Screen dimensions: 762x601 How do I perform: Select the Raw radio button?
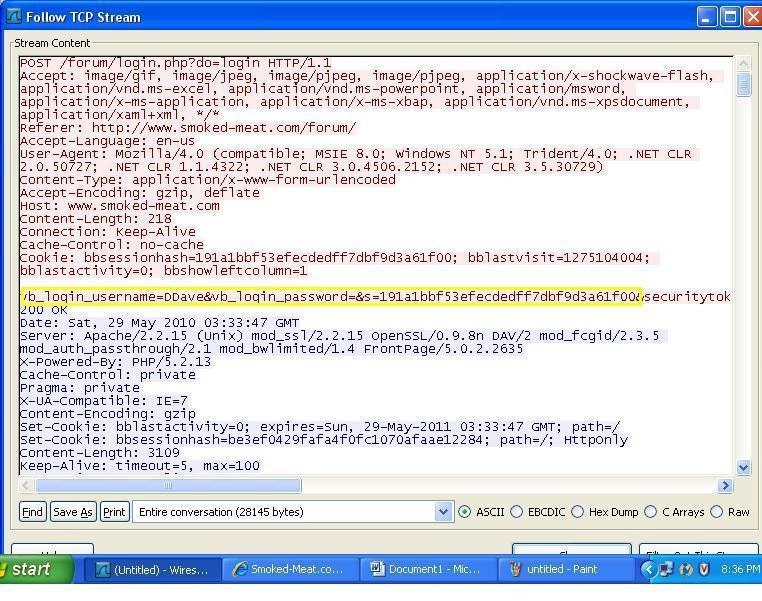(717, 512)
